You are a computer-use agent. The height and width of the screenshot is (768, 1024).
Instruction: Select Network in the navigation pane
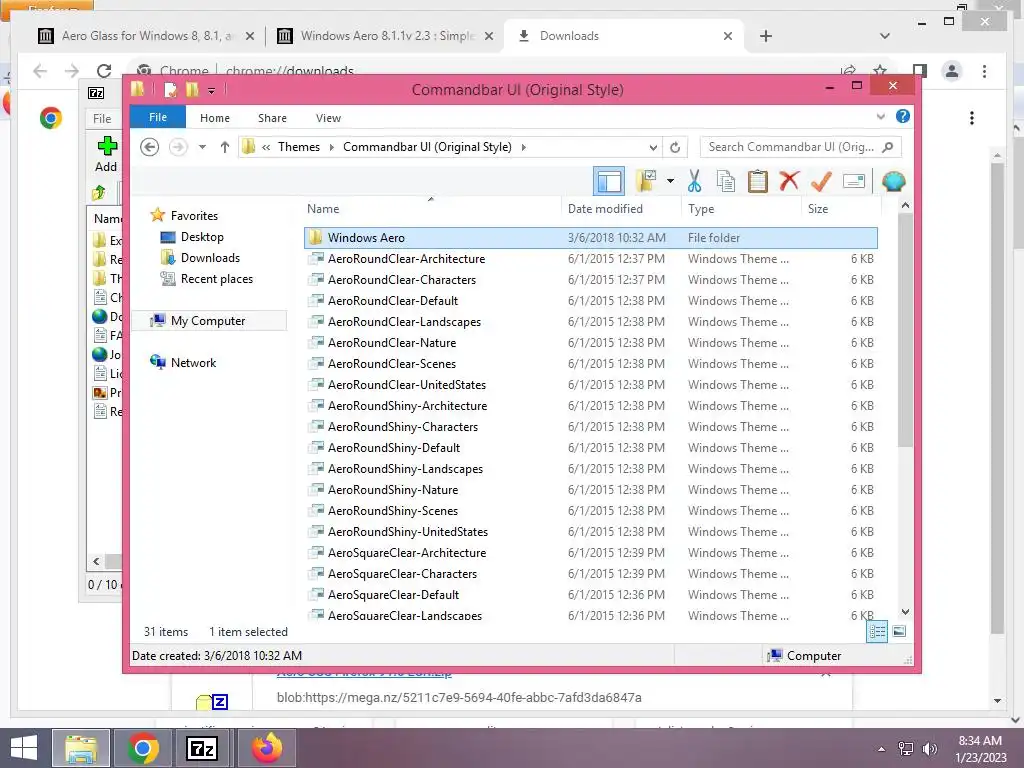(193, 362)
